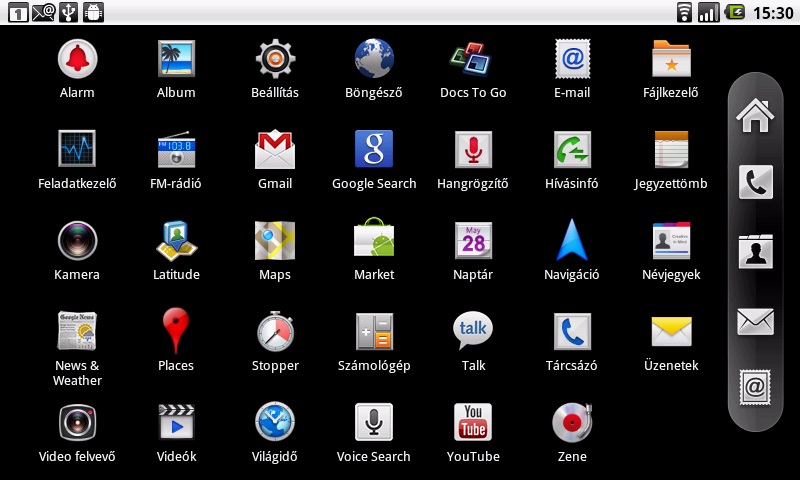
Task: Open the Alarm app
Action: [x=77, y=60]
